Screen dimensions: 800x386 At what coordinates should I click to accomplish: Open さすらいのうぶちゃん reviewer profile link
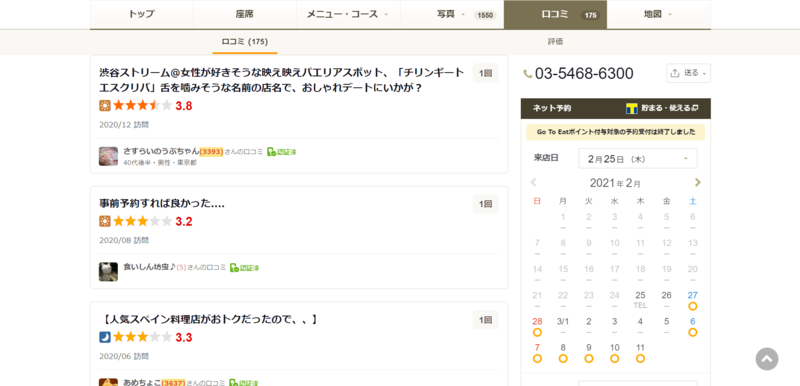tap(161, 151)
